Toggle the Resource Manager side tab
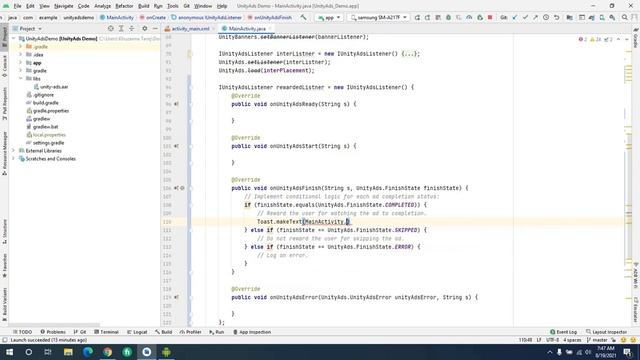 pos(4,153)
